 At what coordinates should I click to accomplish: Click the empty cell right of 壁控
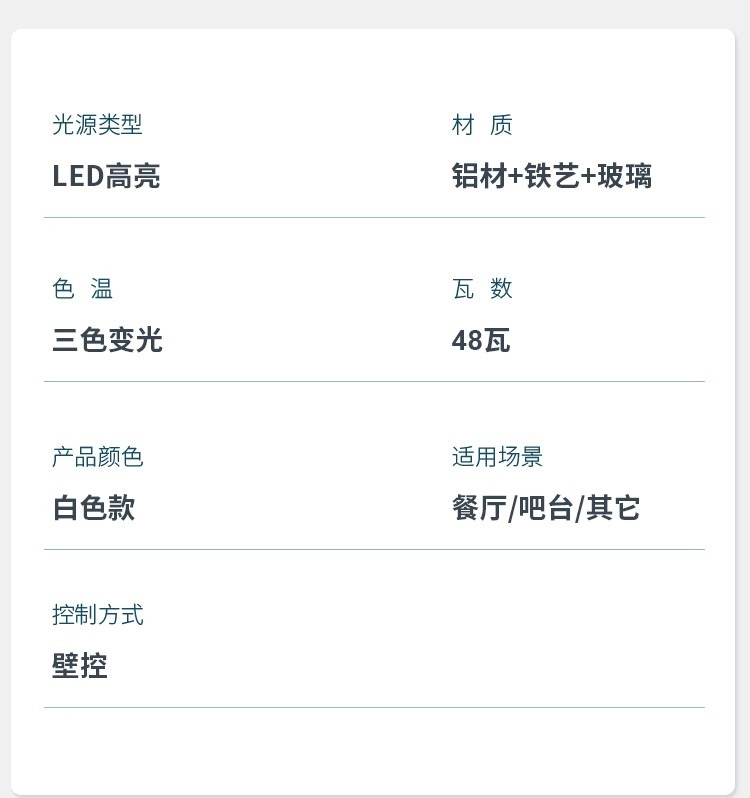tap(575, 640)
